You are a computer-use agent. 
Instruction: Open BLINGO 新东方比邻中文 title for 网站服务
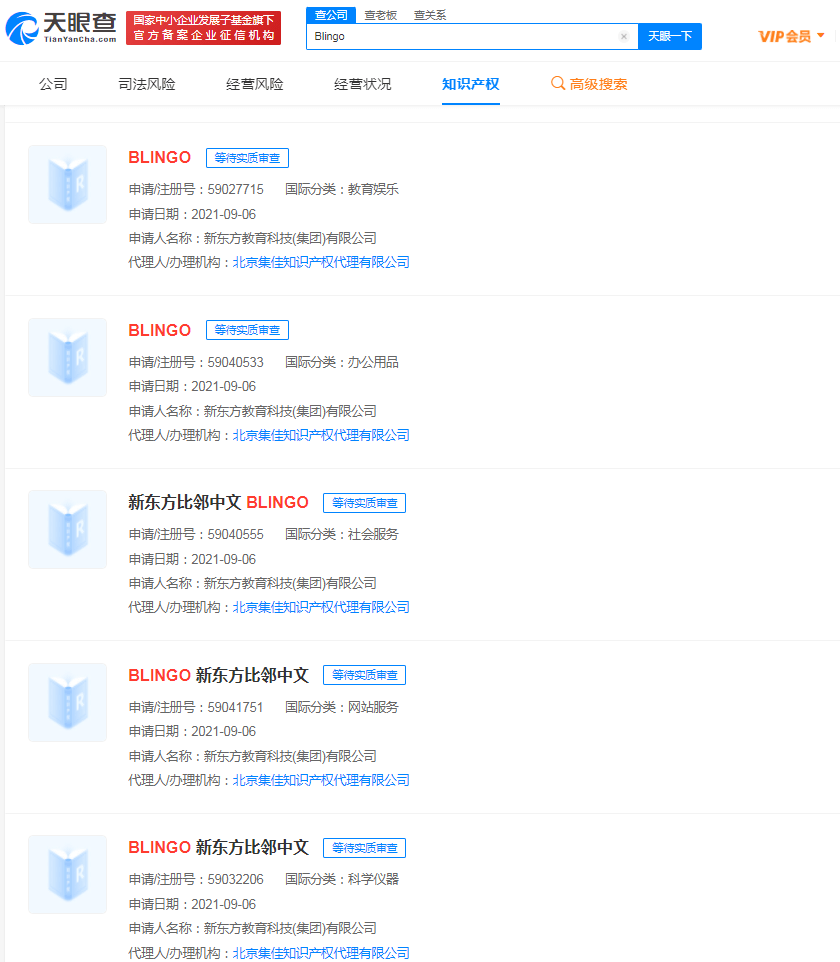[x=218, y=675]
